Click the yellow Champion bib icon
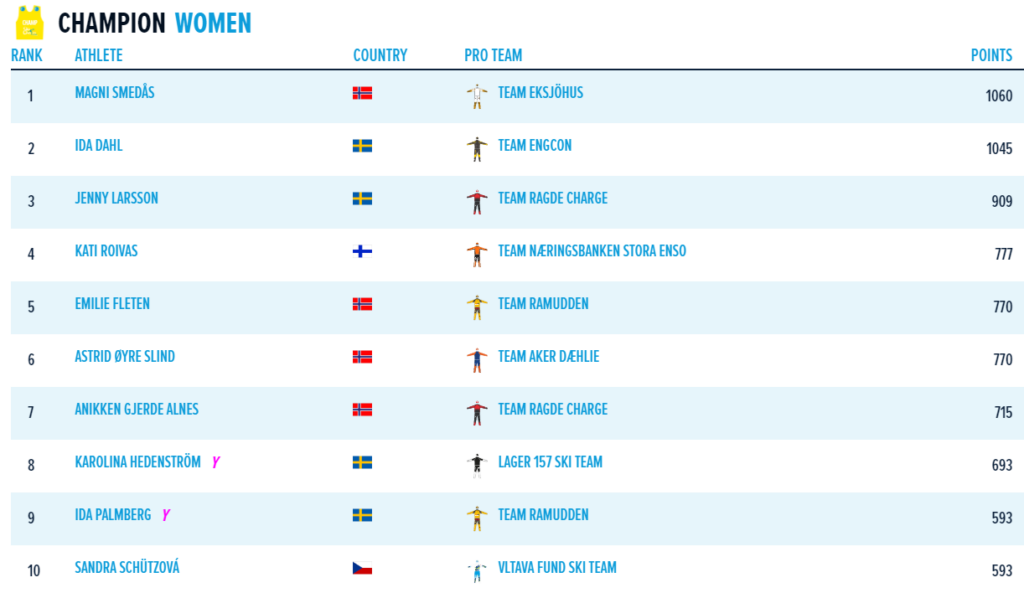This screenshot has width=1024, height=593. tap(30, 22)
